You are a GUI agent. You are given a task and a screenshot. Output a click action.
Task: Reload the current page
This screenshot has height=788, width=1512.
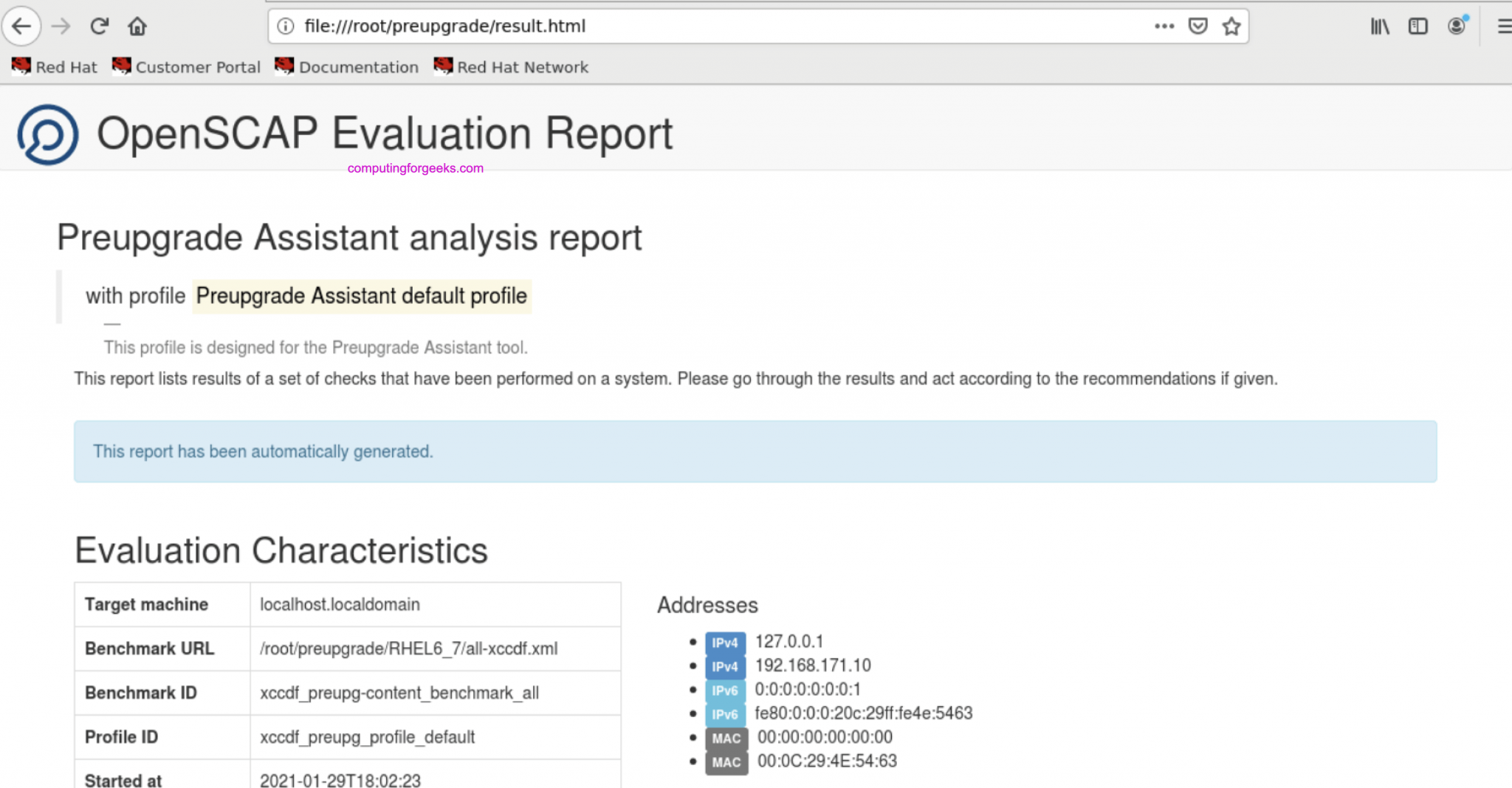tap(99, 27)
